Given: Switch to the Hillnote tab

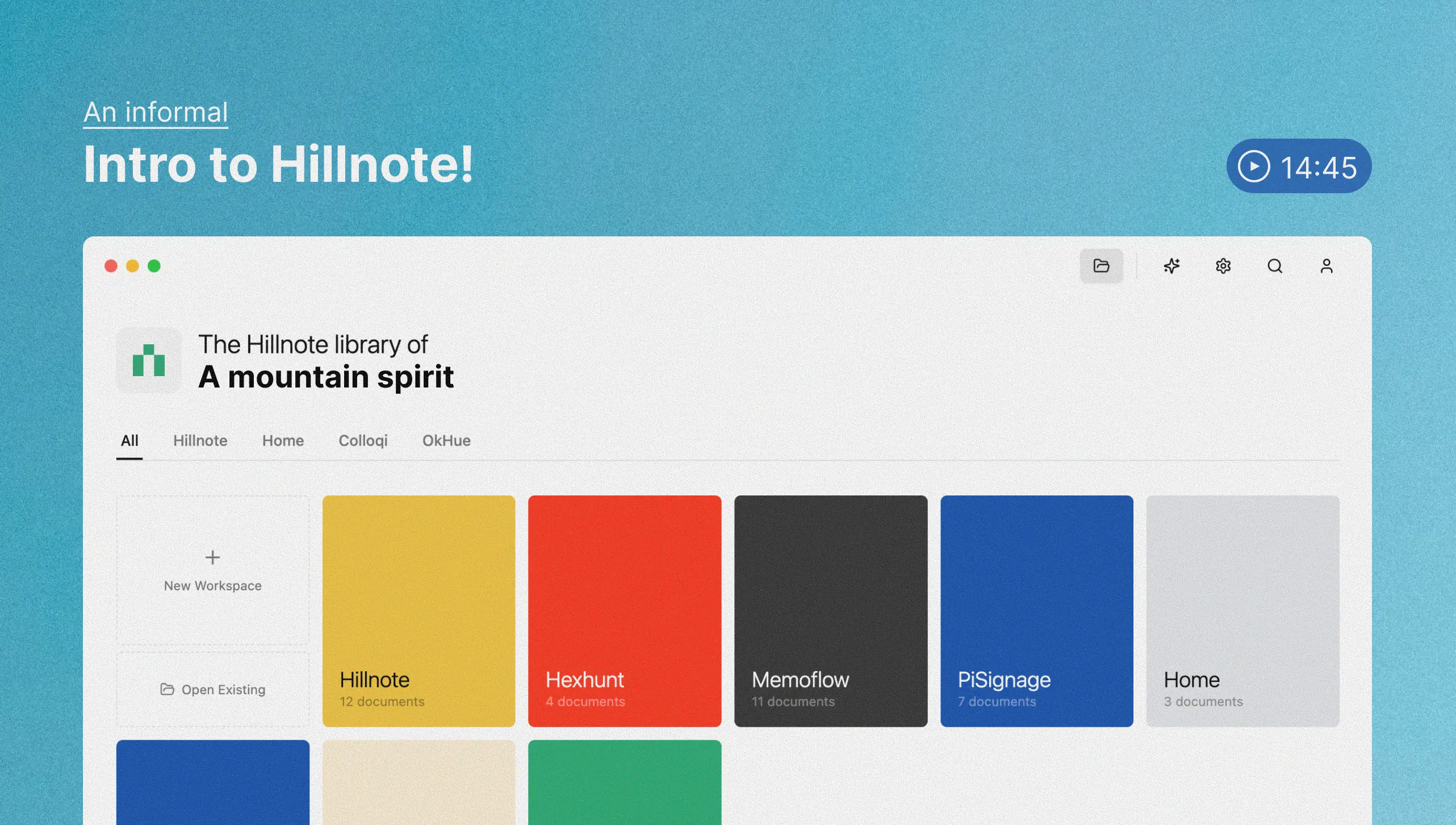Looking at the screenshot, I should 200,440.
